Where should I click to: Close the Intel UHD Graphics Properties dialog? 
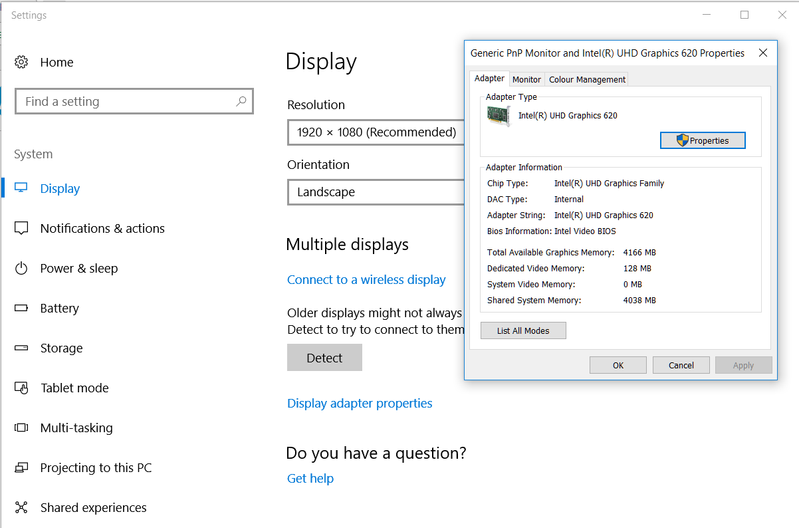pos(763,53)
